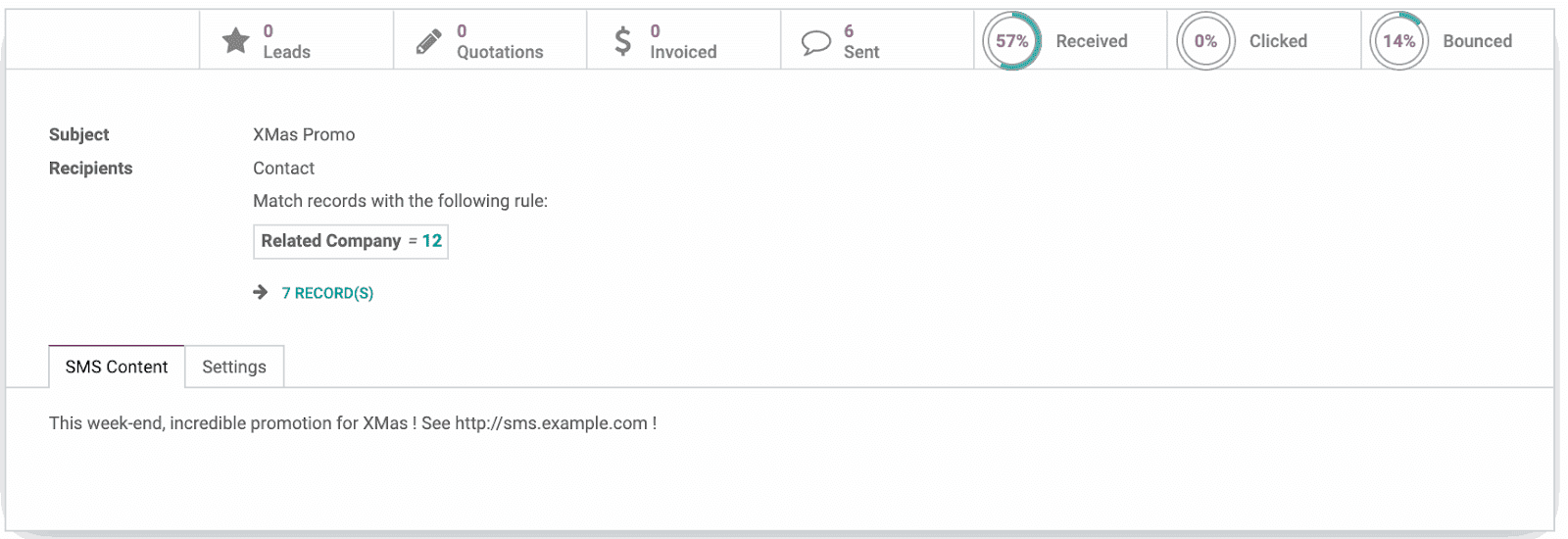Screen dimensions: 1568x539
Task: Click the value 12 in the rule
Action: [x=432, y=241]
